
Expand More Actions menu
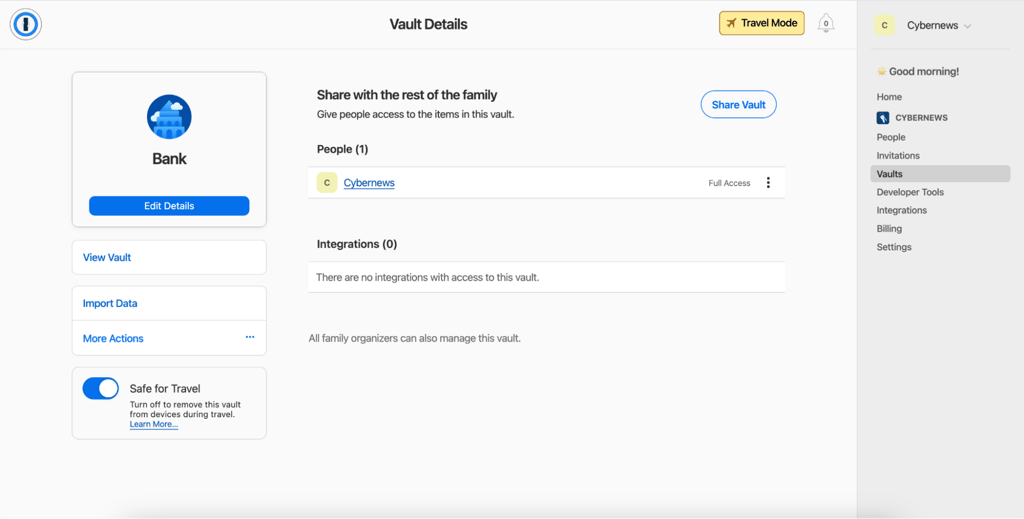tap(169, 338)
